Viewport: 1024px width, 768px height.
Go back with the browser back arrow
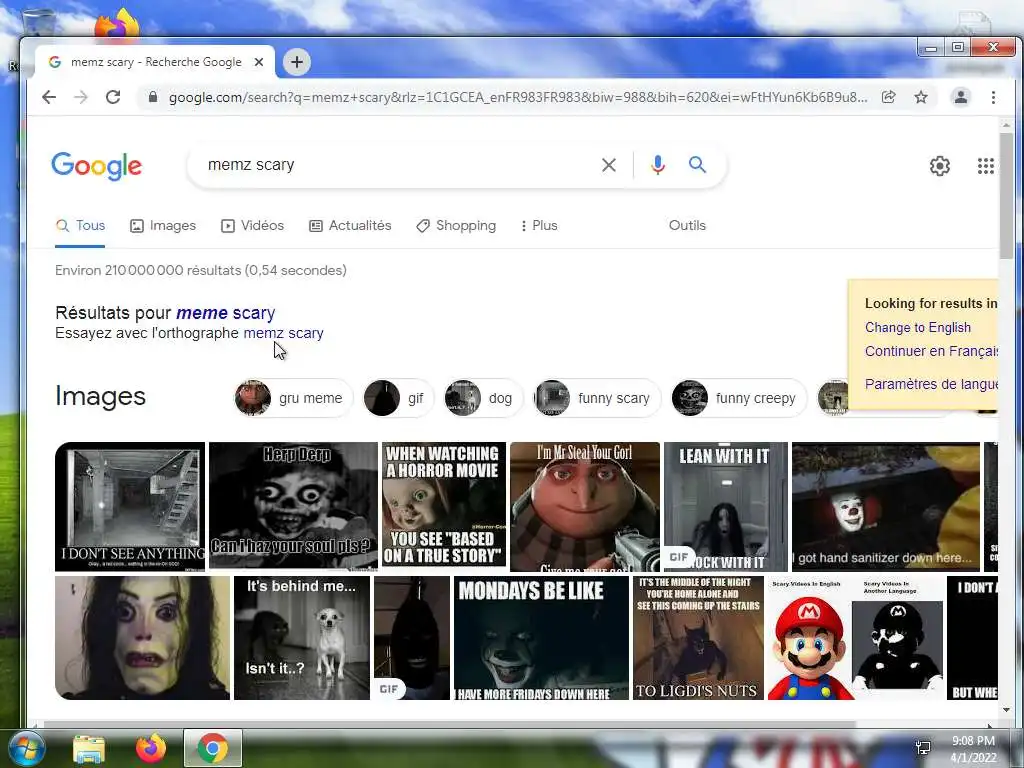[x=49, y=97]
